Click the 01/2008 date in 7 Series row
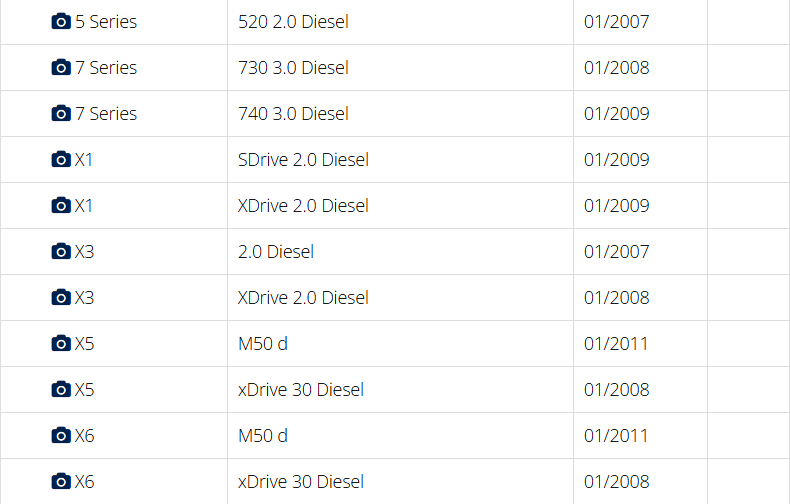 tap(616, 68)
